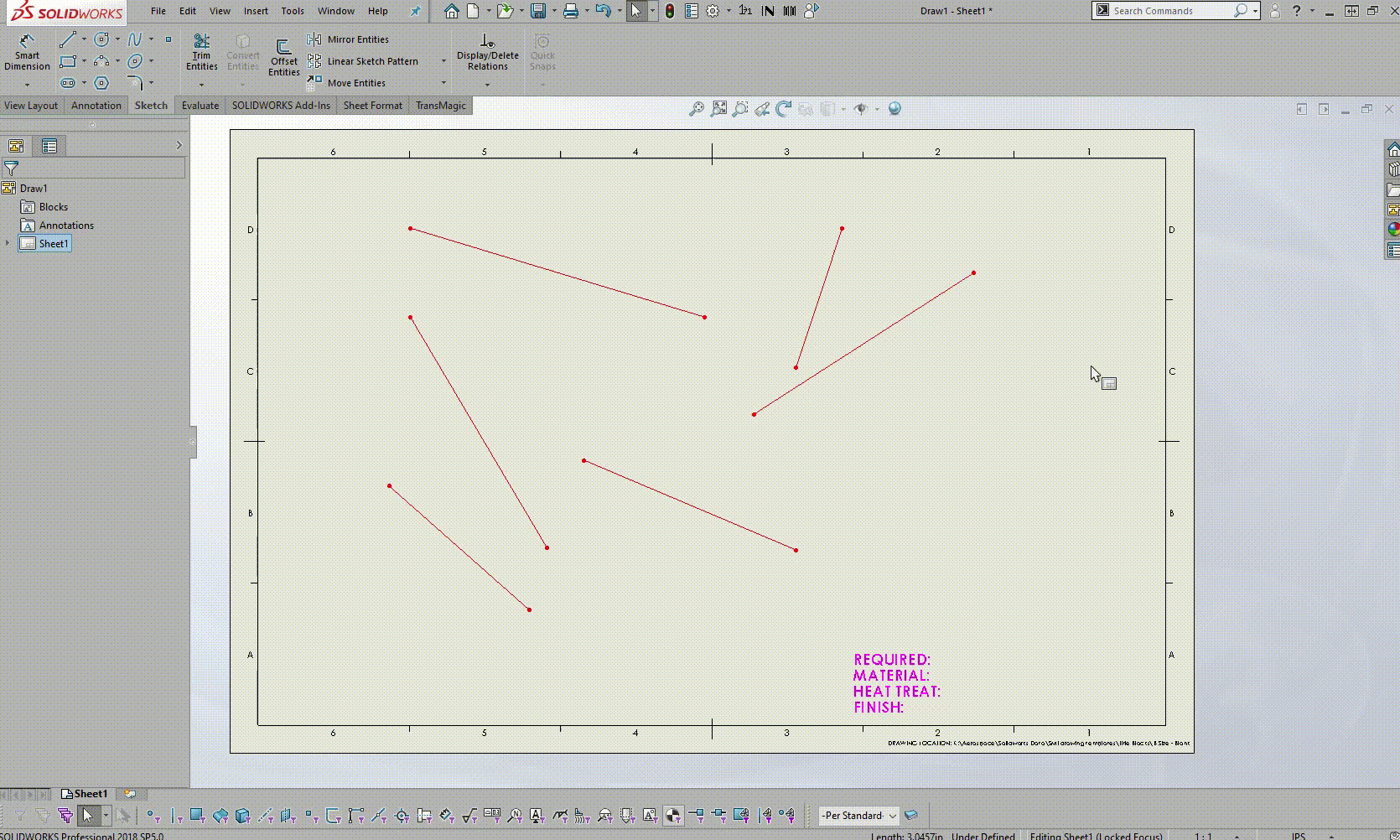1400x840 pixels.
Task: Toggle the Filter Faces selection filter
Action: [x=197, y=815]
